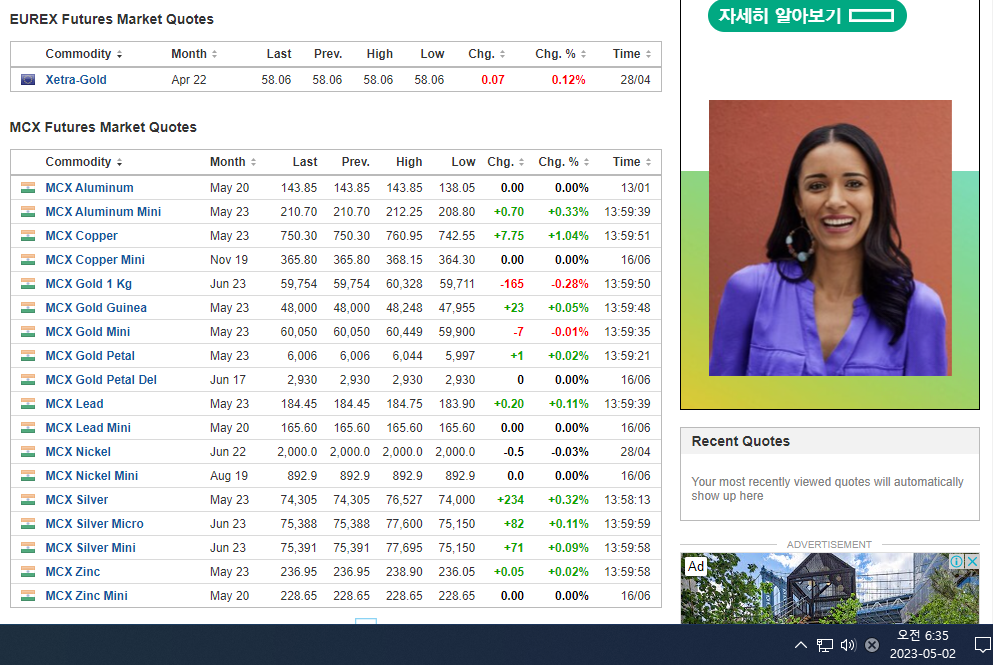This screenshot has height=665, width=993.
Task: Open MCX Silver Mini quote
Action: (91, 549)
